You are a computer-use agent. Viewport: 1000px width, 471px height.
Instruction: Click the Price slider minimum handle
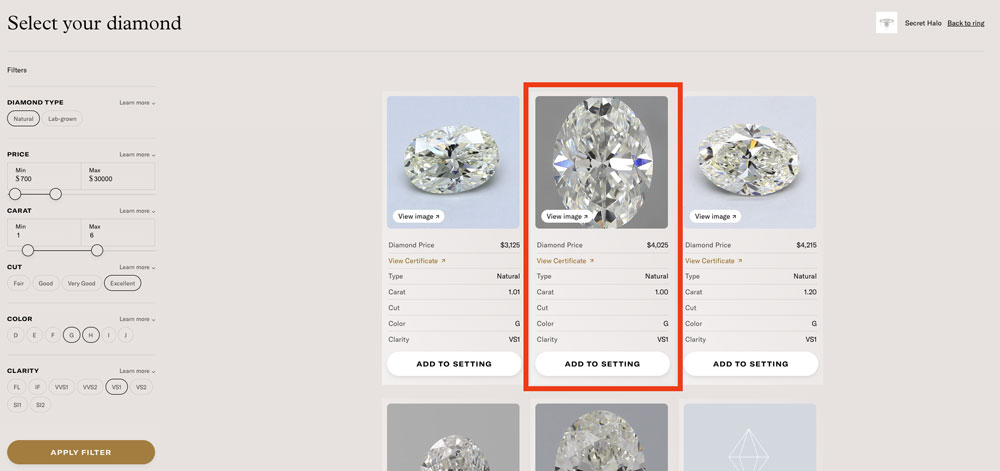coord(15,194)
